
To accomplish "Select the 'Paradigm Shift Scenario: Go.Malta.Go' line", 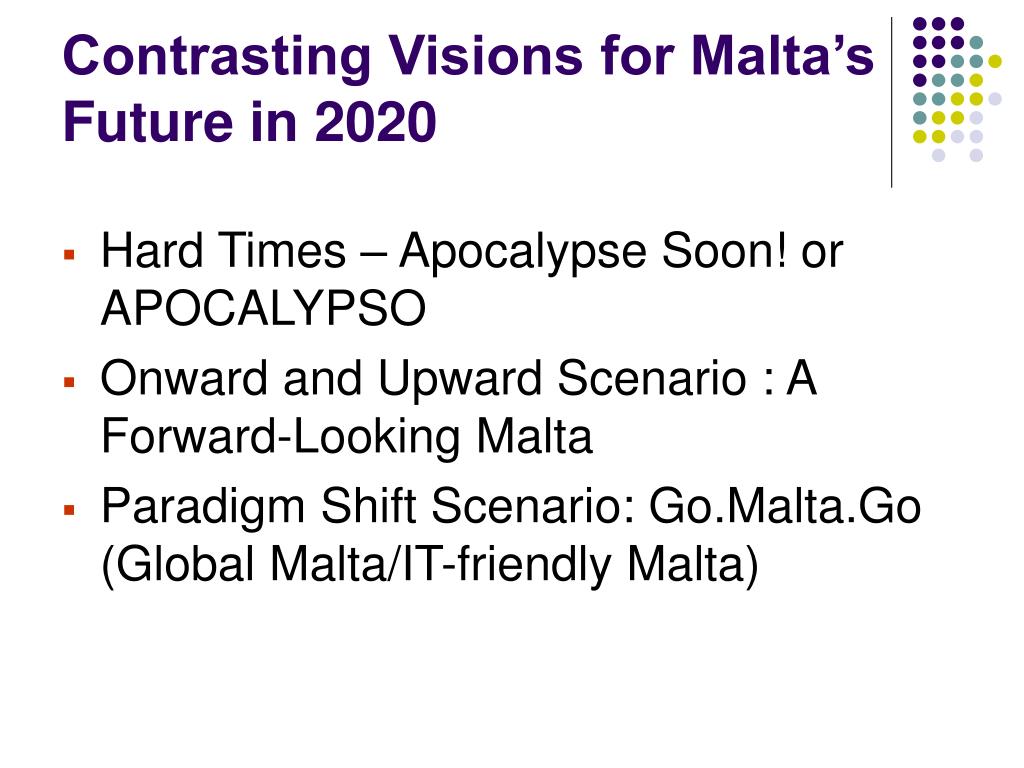I will (x=511, y=507).
